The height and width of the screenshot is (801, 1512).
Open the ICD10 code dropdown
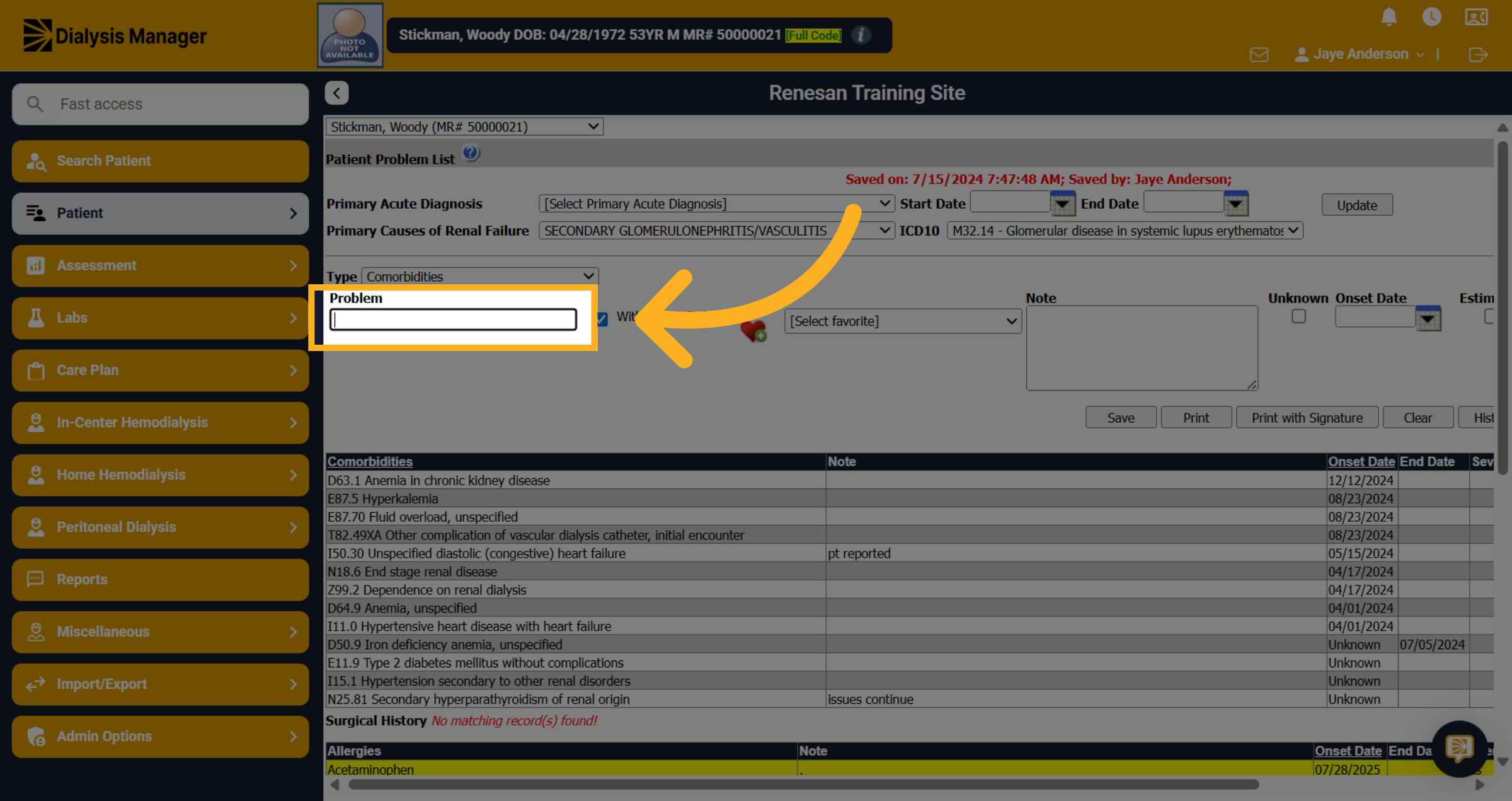point(1125,231)
